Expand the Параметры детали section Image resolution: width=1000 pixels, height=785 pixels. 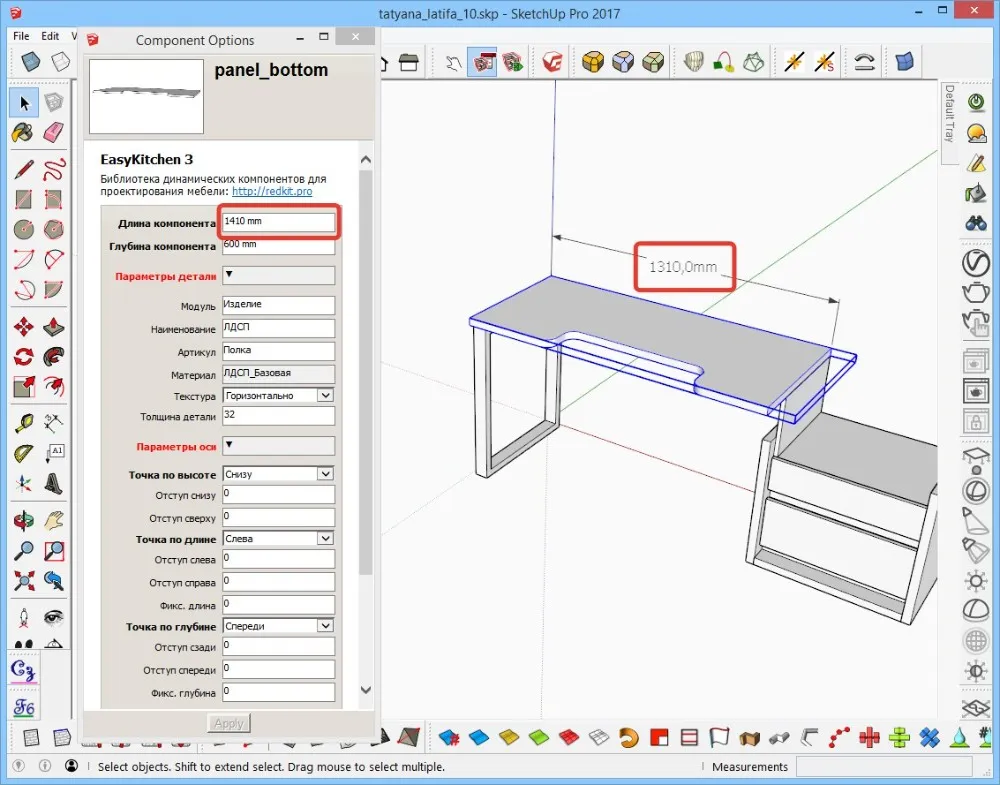click(278, 275)
